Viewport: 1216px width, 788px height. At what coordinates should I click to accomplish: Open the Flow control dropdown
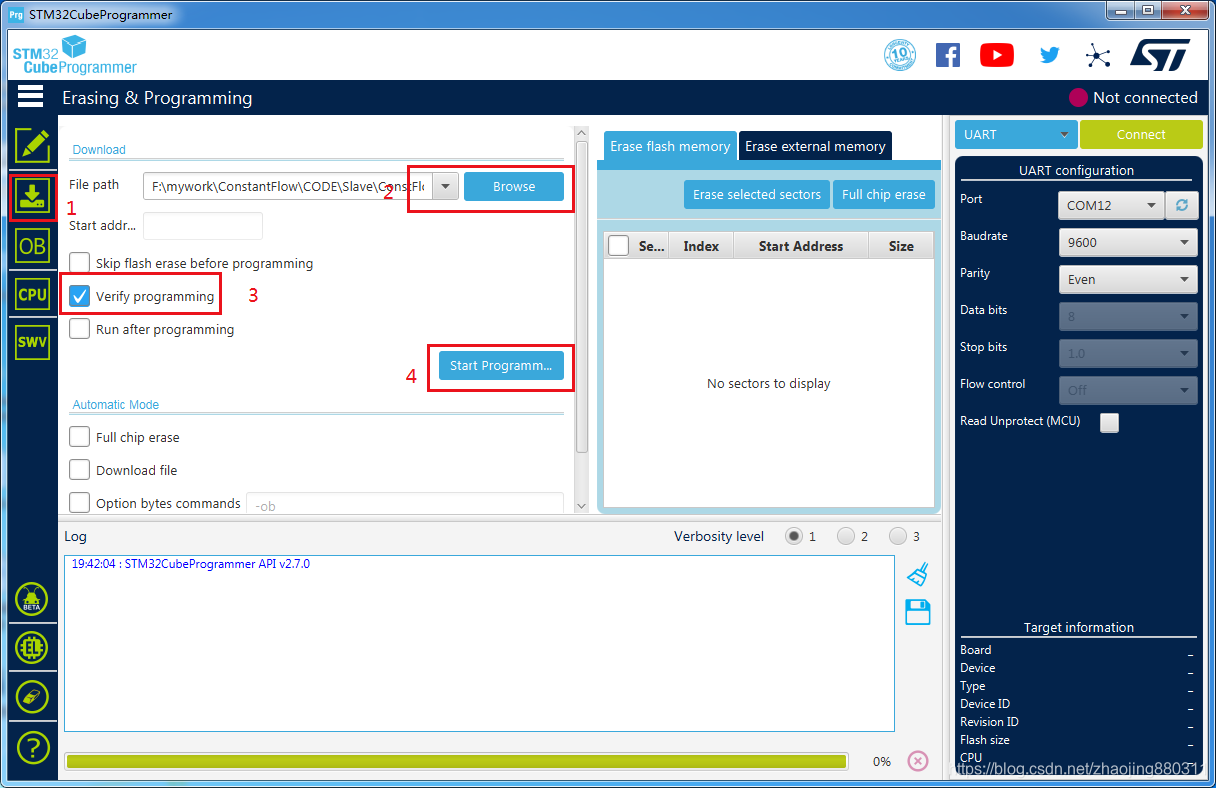pyautogui.click(x=1128, y=390)
